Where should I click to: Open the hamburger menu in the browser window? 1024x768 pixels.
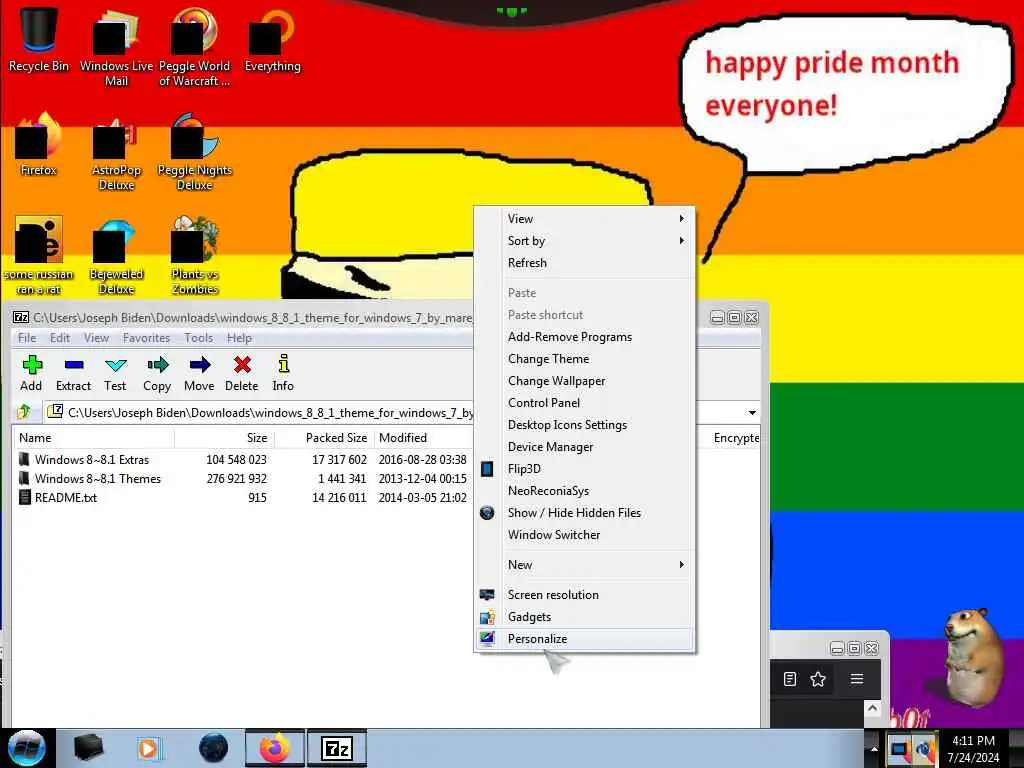(x=857, y=679)
